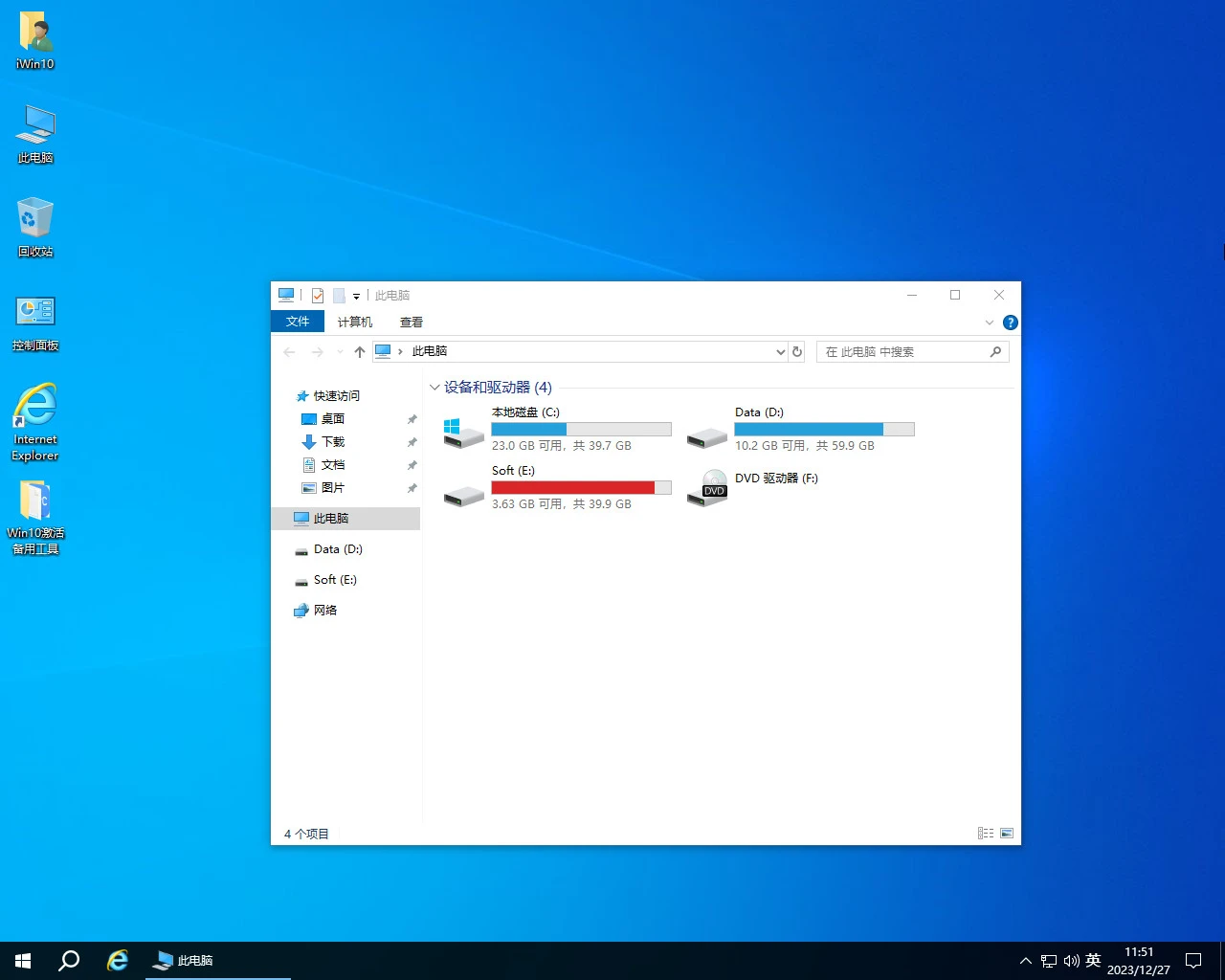
Task: Show hidden tray icons chevron
Action: click(1025, 961)
